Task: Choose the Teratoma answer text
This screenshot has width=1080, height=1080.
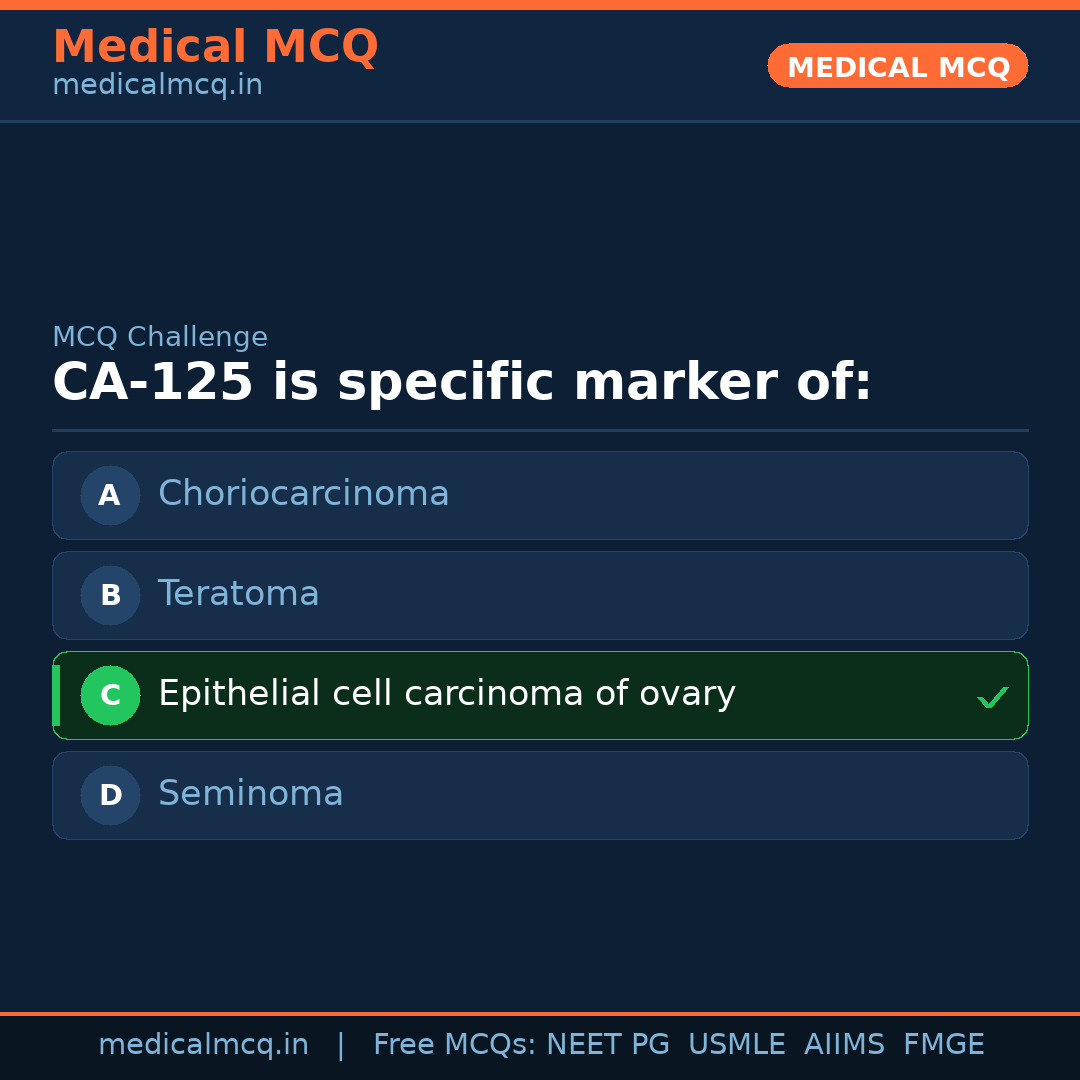Action: coord(238,594)
